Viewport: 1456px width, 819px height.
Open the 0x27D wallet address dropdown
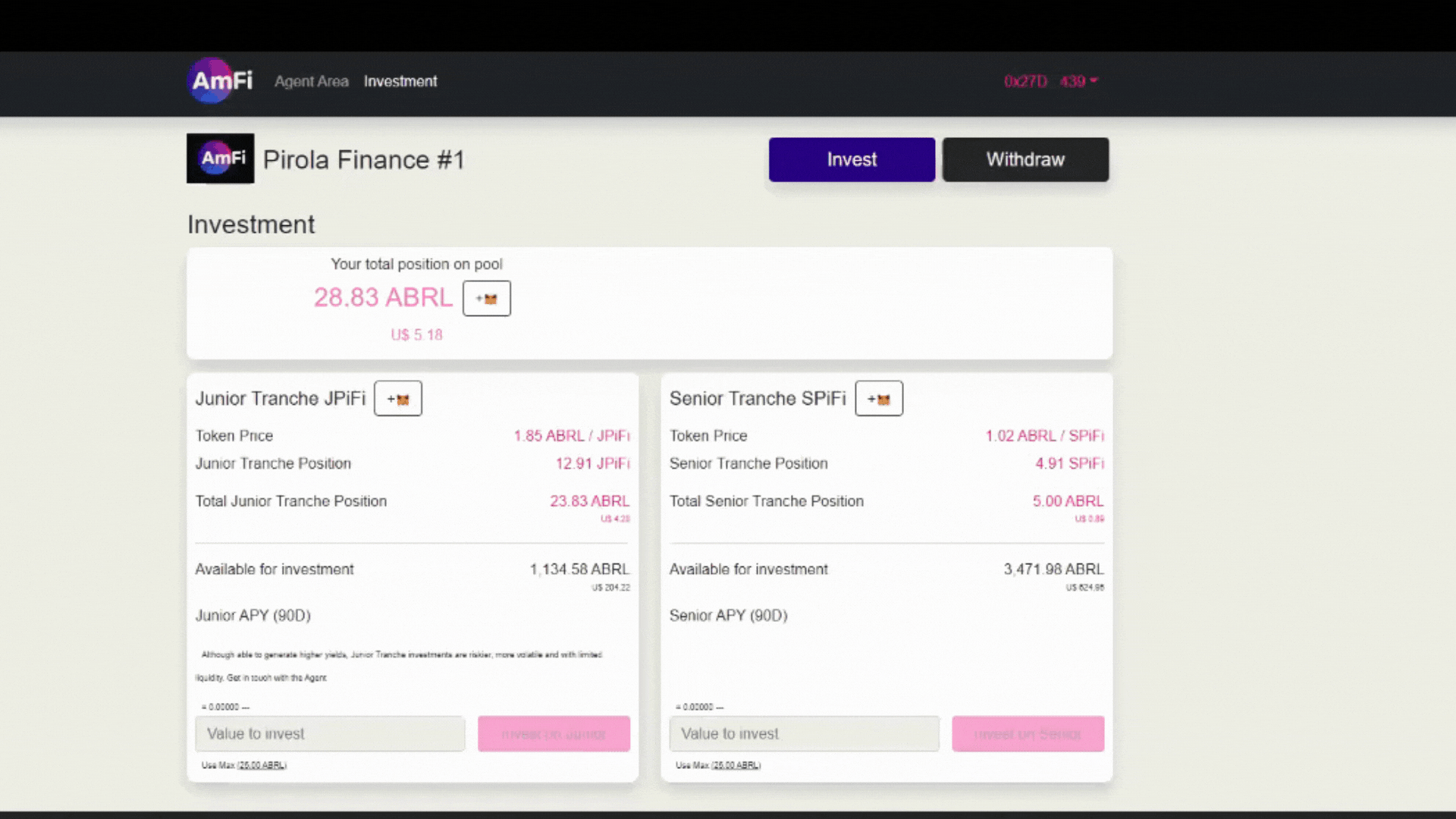tap(1051, 81)
